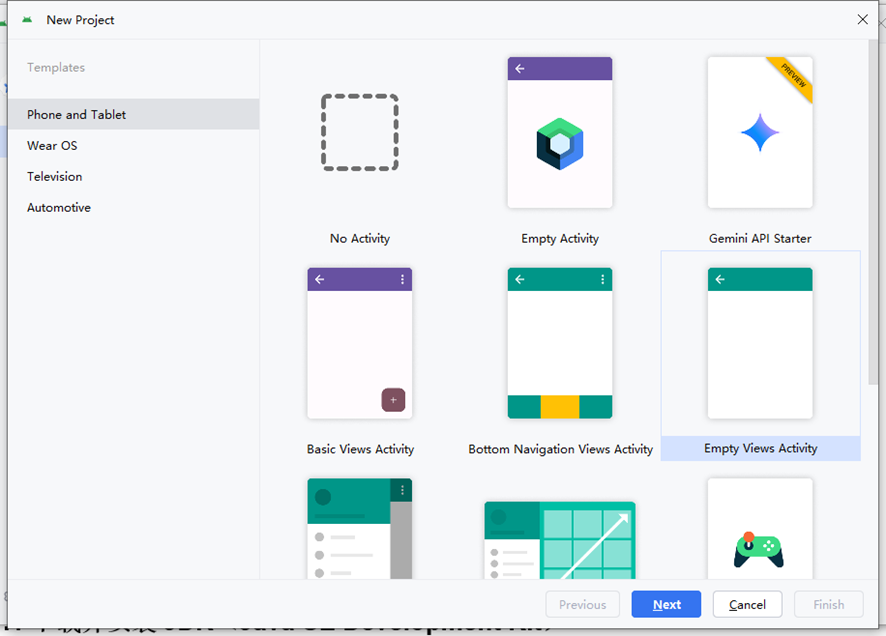
Task: Click the Empty Views Activity label
Action: 761,448
